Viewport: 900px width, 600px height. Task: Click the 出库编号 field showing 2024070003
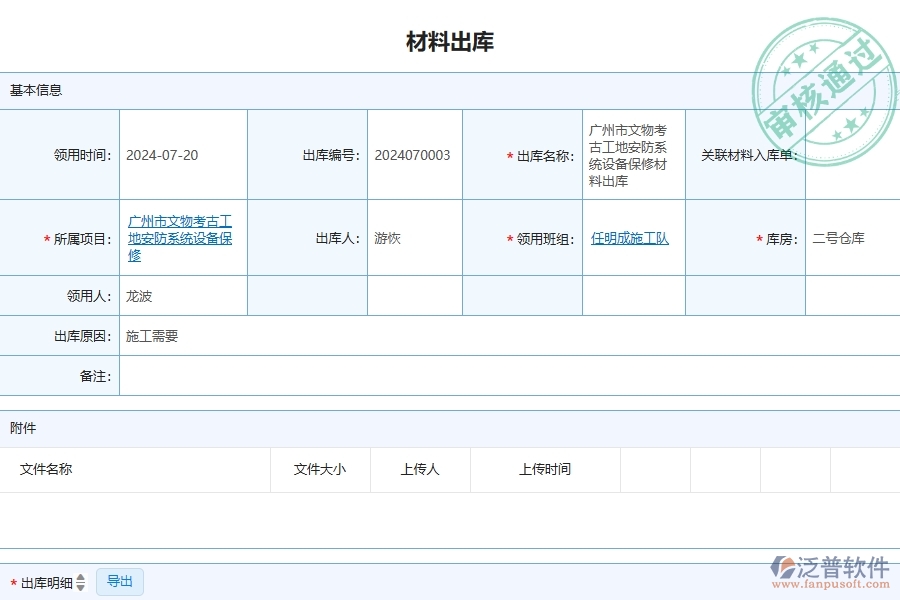413,155
